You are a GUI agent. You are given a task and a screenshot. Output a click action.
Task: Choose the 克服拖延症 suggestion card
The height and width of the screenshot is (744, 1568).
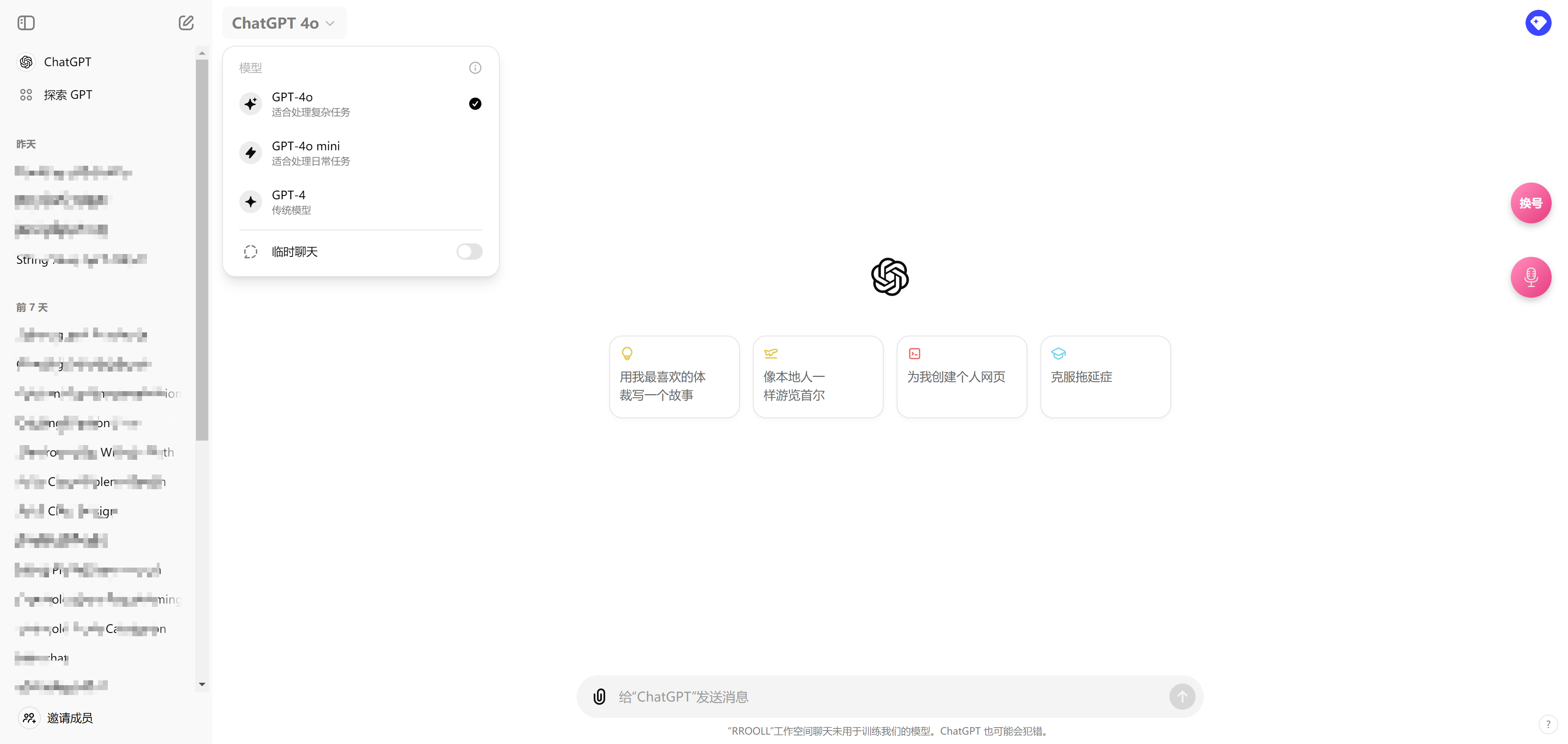1105,377
